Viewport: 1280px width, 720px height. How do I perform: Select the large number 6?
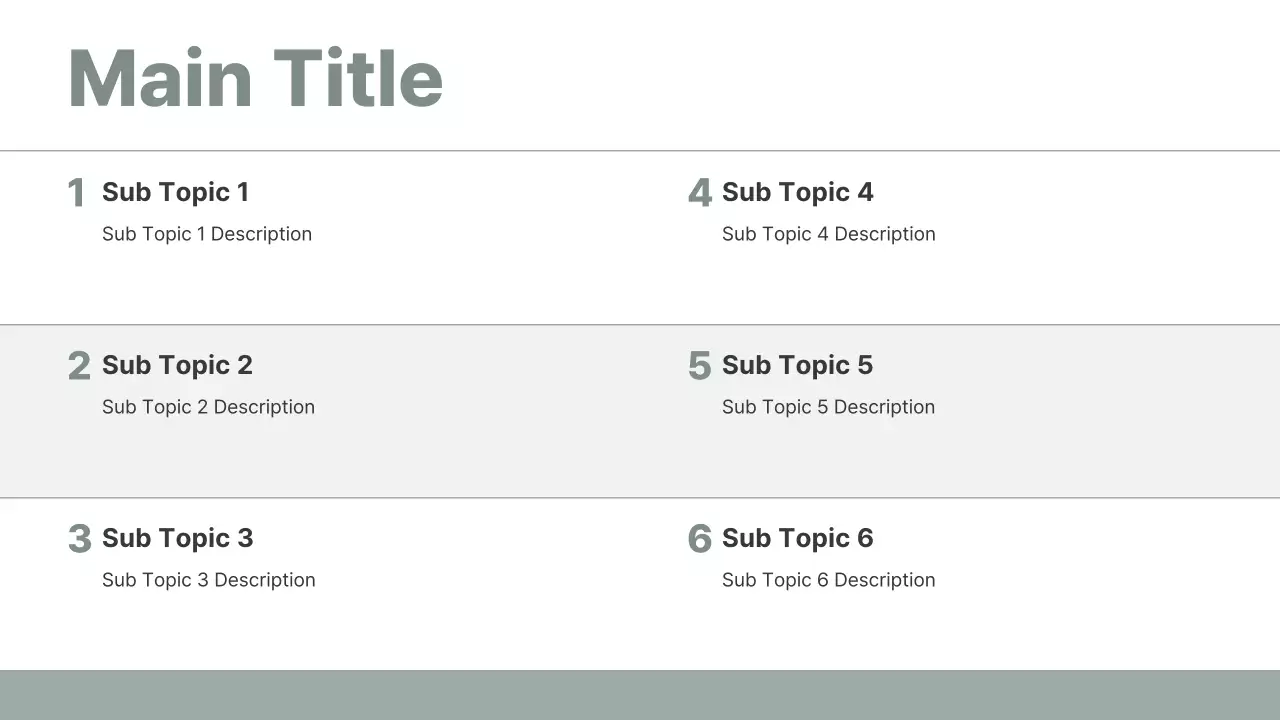(700, 539)
